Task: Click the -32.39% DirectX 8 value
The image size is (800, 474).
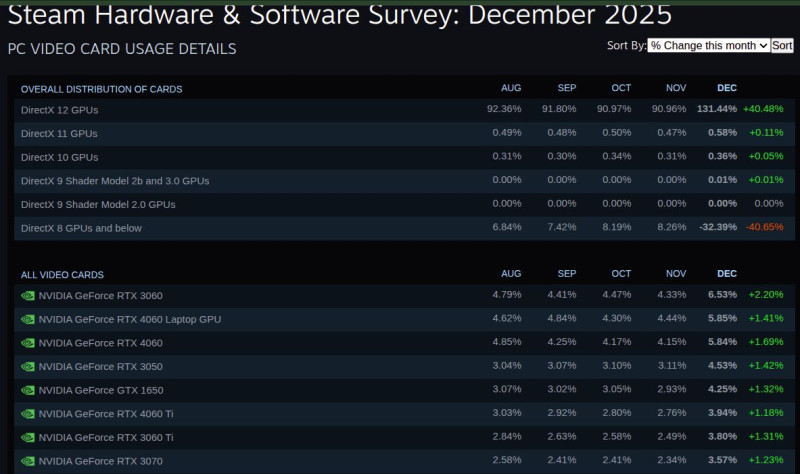Action: [x=718, y=227]
